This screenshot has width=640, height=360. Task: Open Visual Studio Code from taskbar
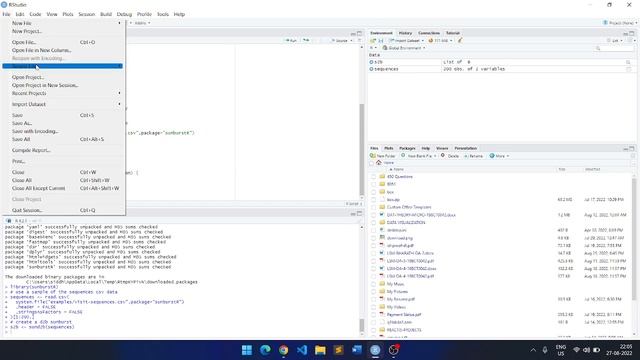(302, 350)
